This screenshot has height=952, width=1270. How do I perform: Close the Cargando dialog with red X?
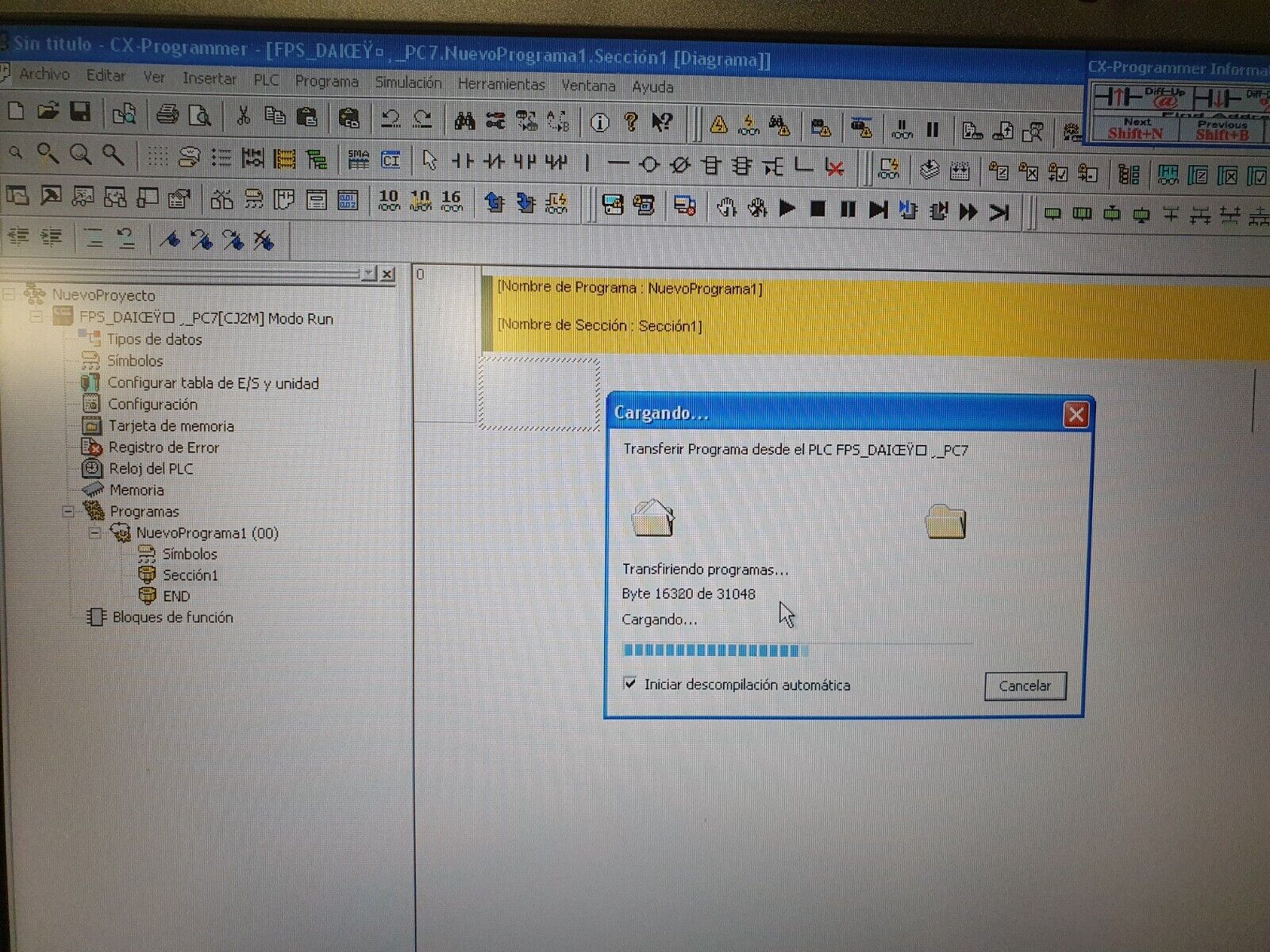pyautogui.click(x=1076, y=414)
